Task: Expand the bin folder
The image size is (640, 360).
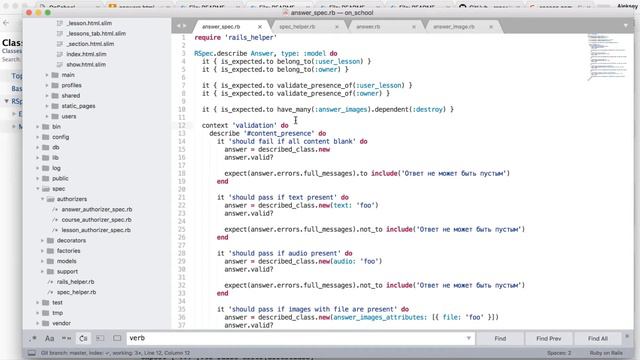Action: coord(38,127)
